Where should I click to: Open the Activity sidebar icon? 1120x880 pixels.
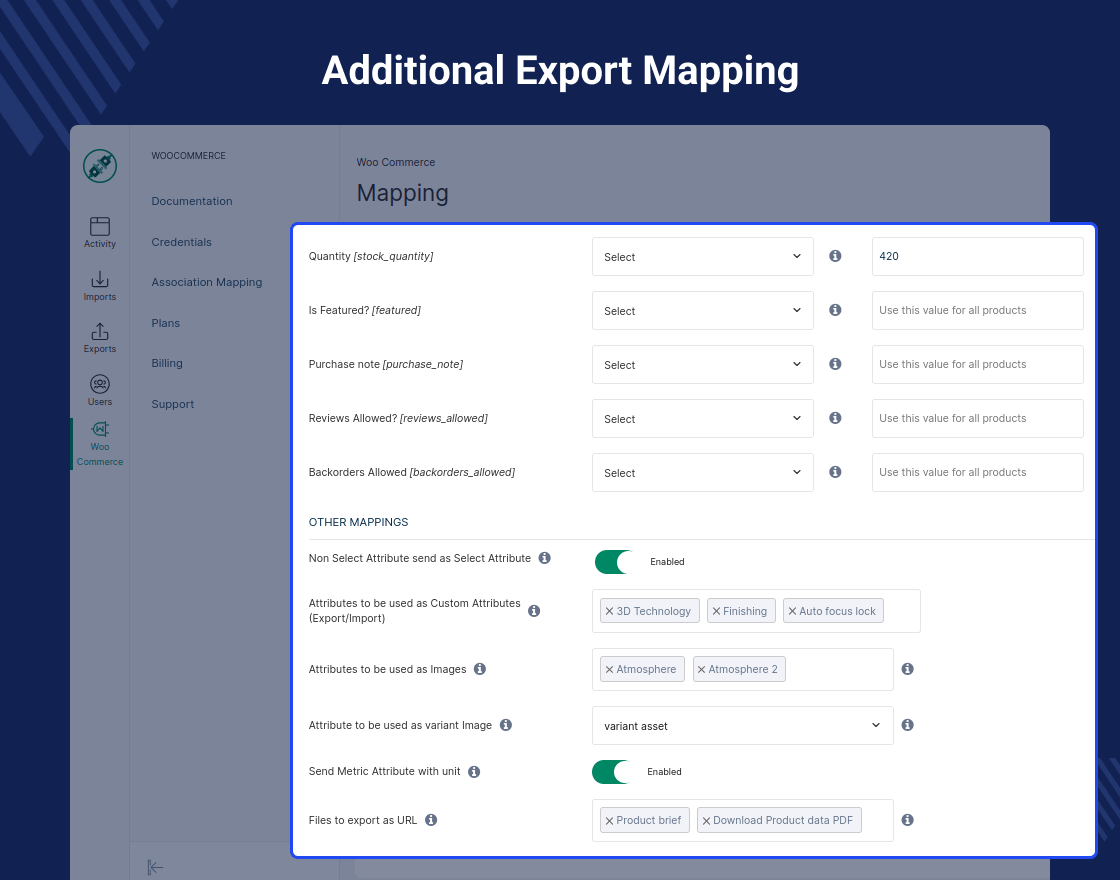[x=100, y=233]
